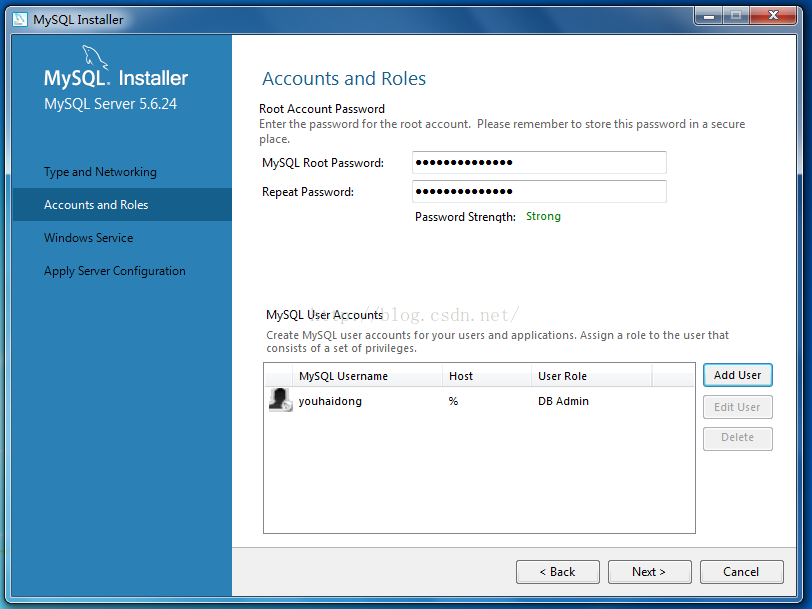Viewport: 812px width, 609px height.
Task: Click the % host value
Action: tap(453, 401)
